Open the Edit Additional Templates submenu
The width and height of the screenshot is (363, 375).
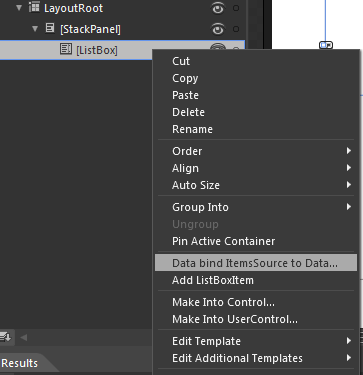point(256,358)
